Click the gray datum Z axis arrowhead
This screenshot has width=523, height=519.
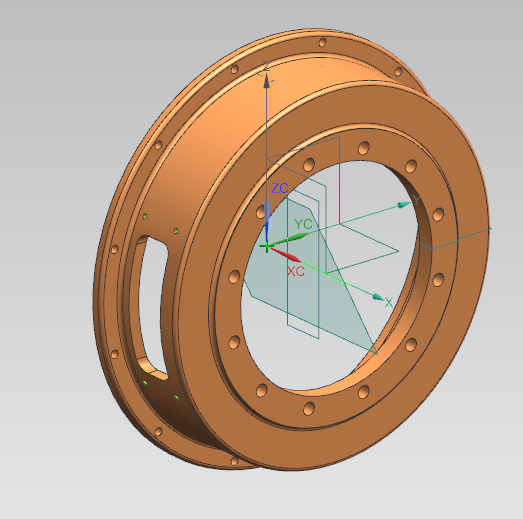pyautogui.click(x=267, y=81)
